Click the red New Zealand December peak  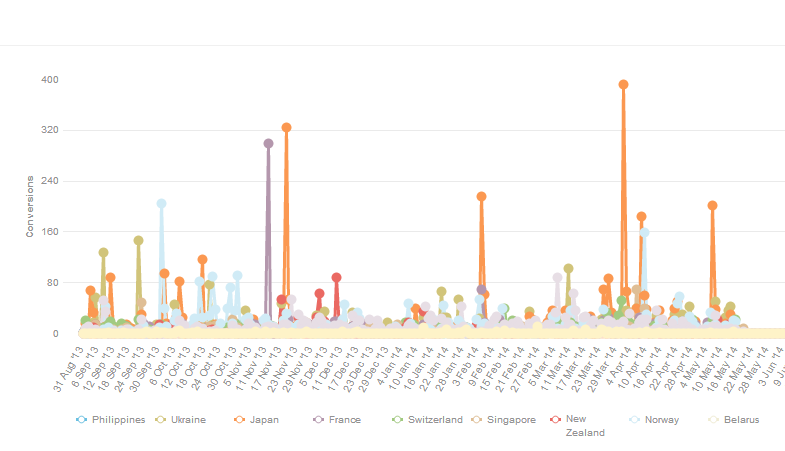336,277
